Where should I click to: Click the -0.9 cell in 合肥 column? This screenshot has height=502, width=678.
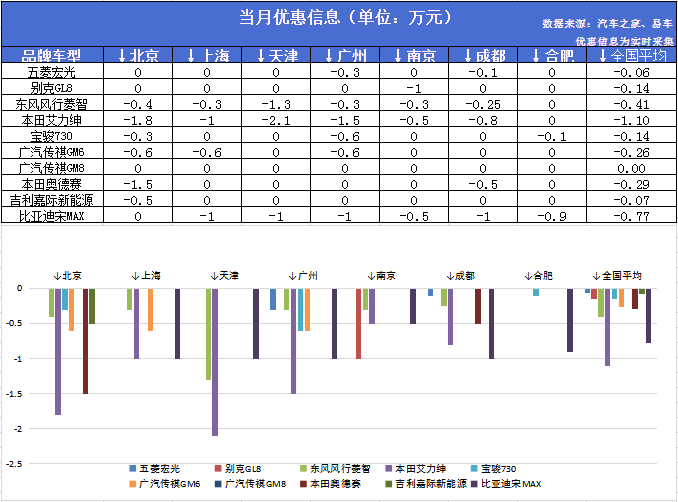552,216
